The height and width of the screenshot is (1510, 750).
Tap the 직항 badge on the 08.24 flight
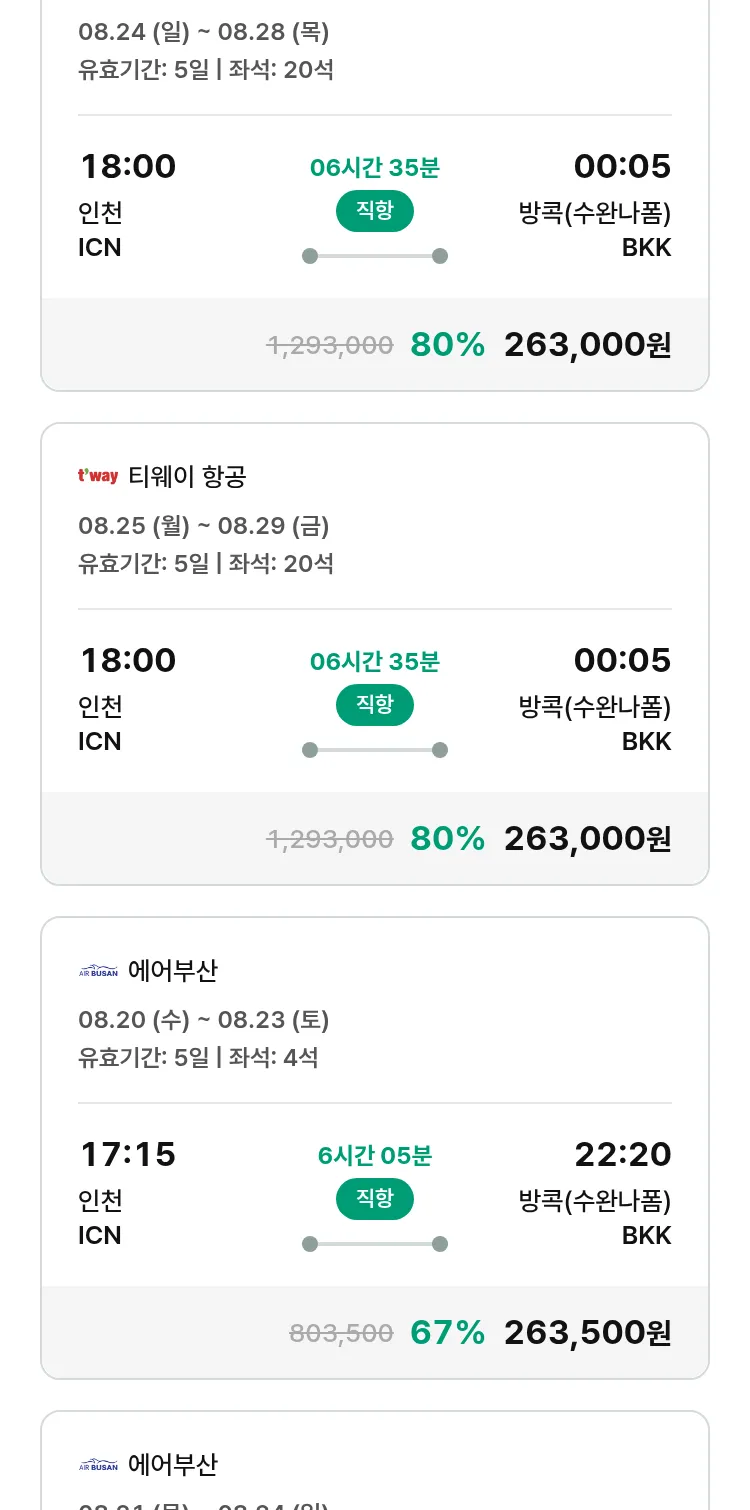[x=374, y=211]
